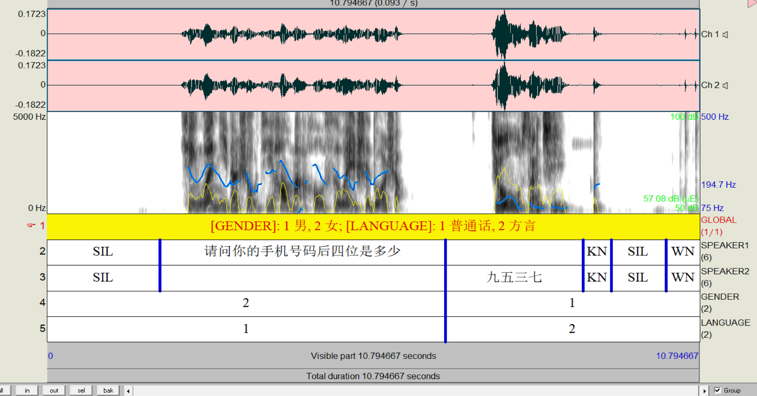
Task: Select GENDER interval labeled 1
Action: click(573, 303)
